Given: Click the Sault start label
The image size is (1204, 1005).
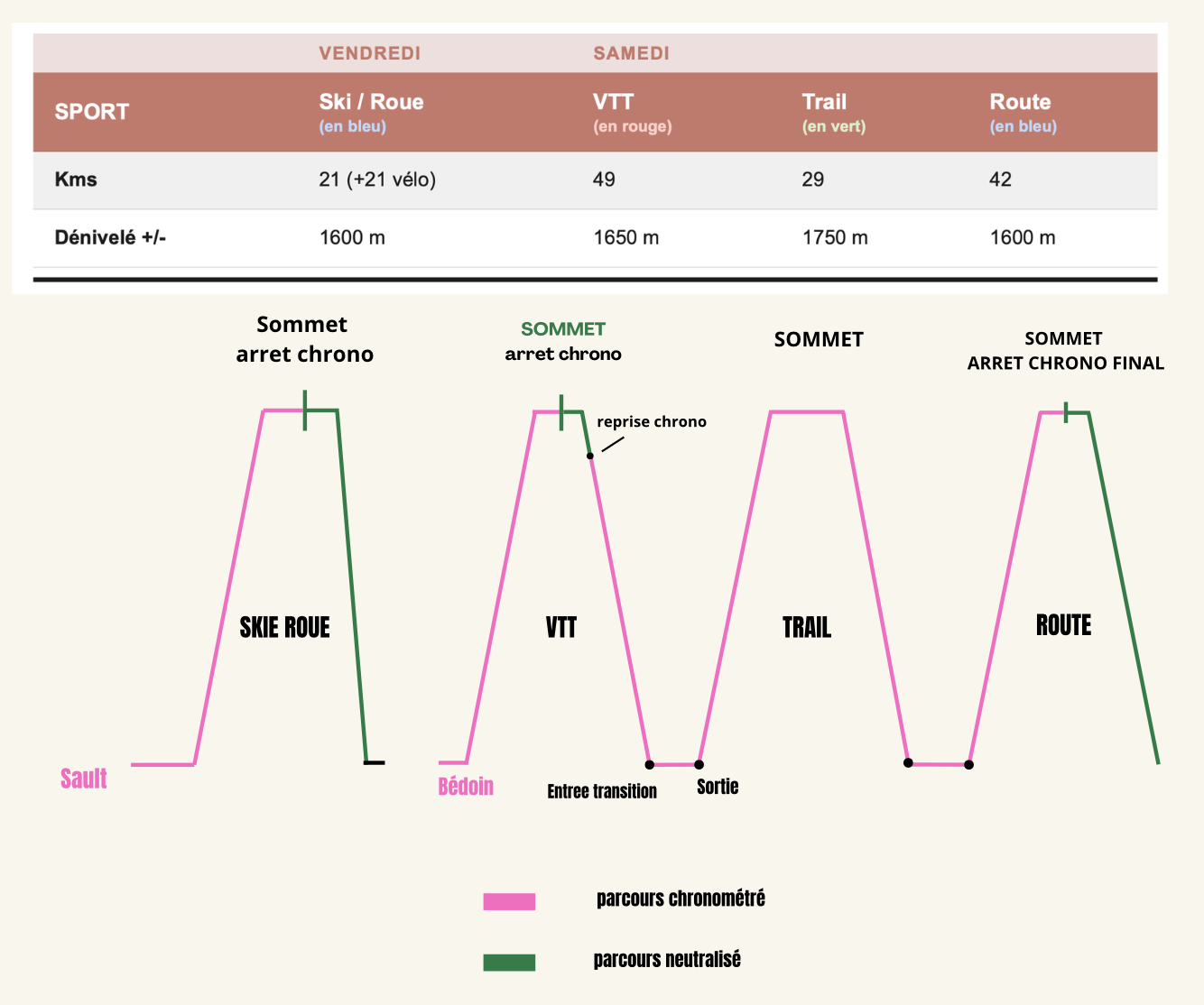Looking at the screenshot, I should [84, 779].
